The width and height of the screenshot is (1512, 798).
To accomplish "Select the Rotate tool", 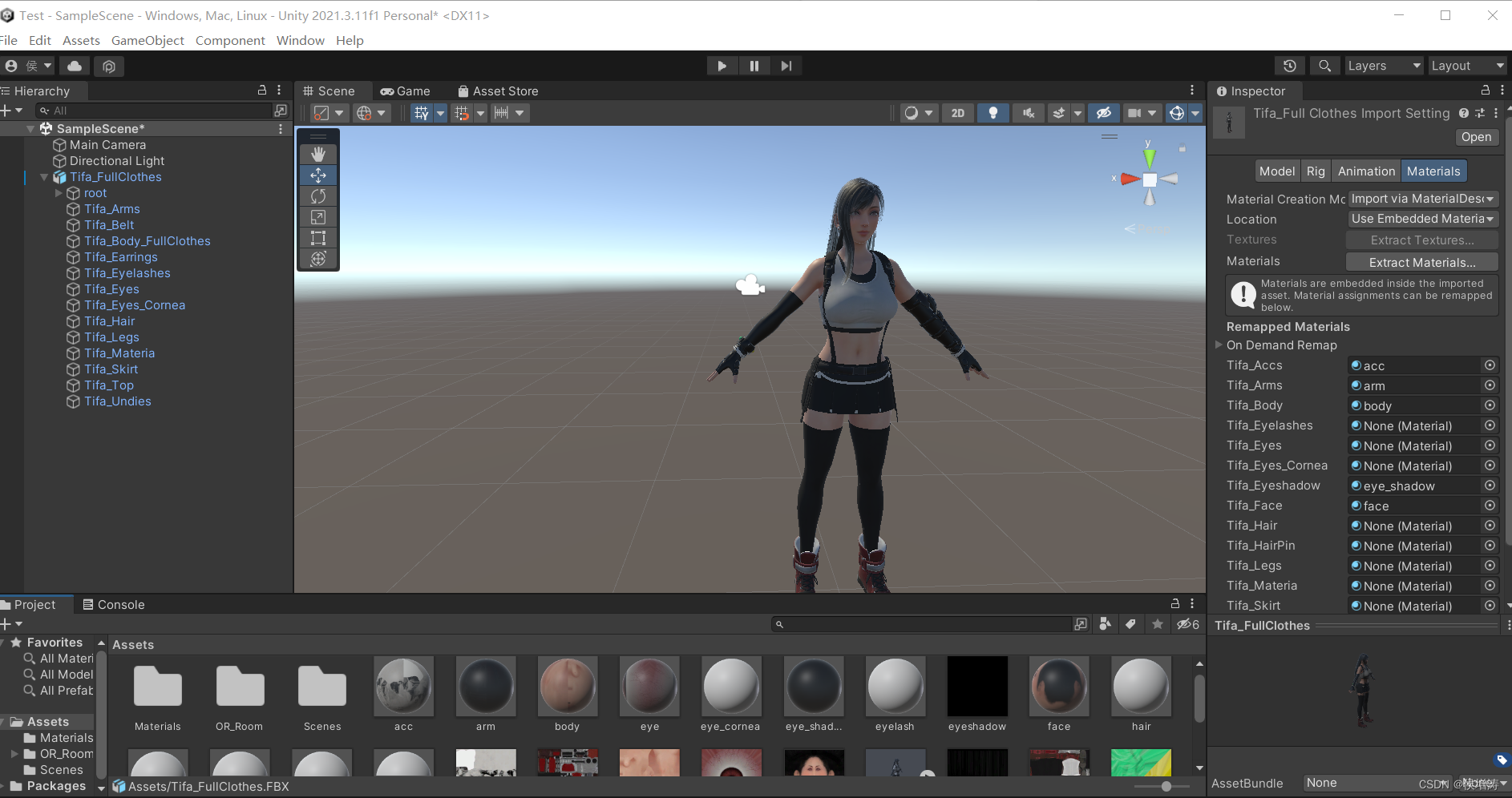I will tap(318, 195).
